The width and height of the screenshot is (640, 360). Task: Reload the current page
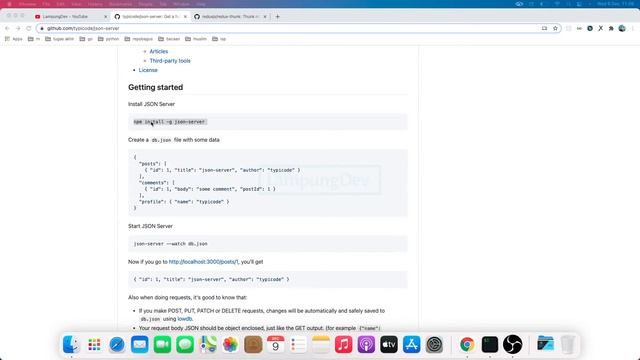tap(29, 28)
